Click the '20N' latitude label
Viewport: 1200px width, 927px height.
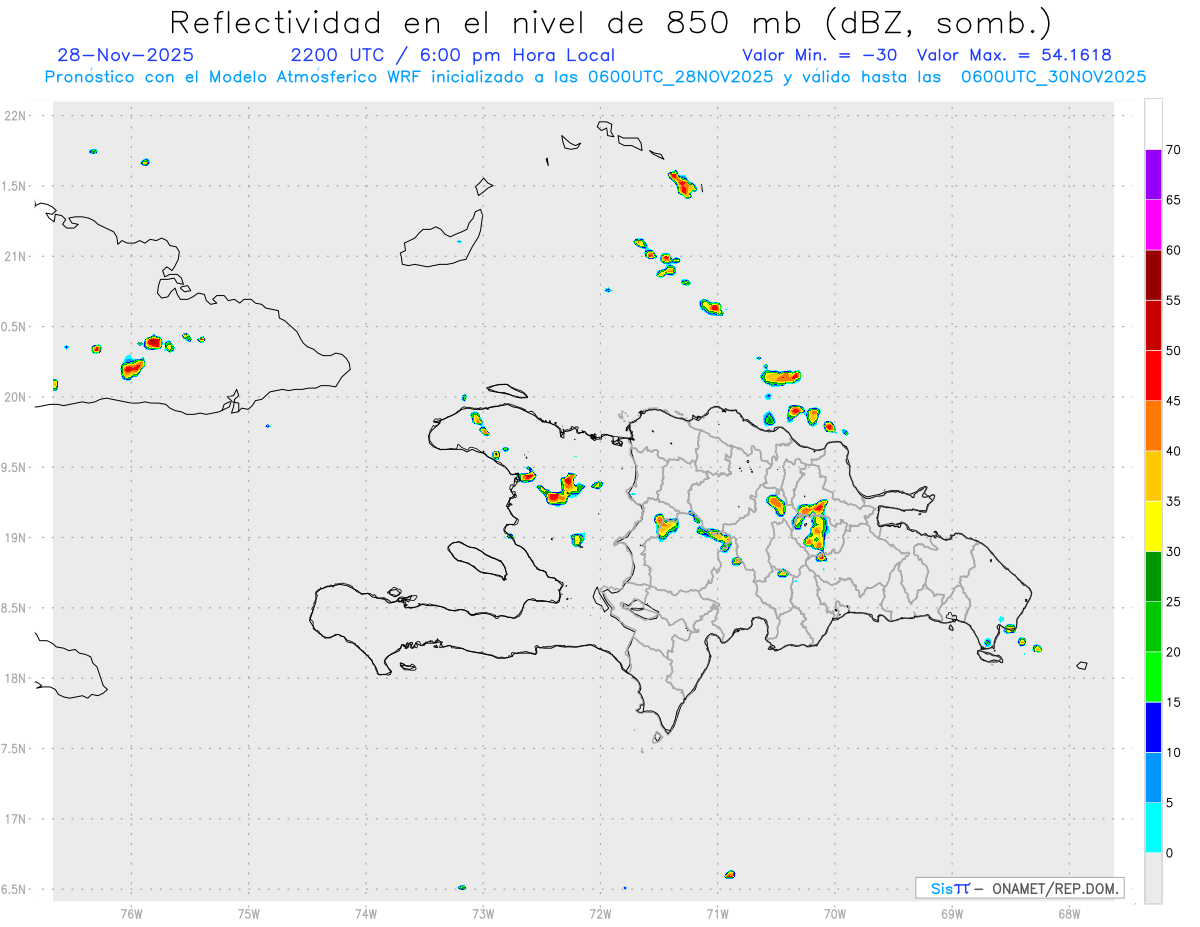pos(17,397)
